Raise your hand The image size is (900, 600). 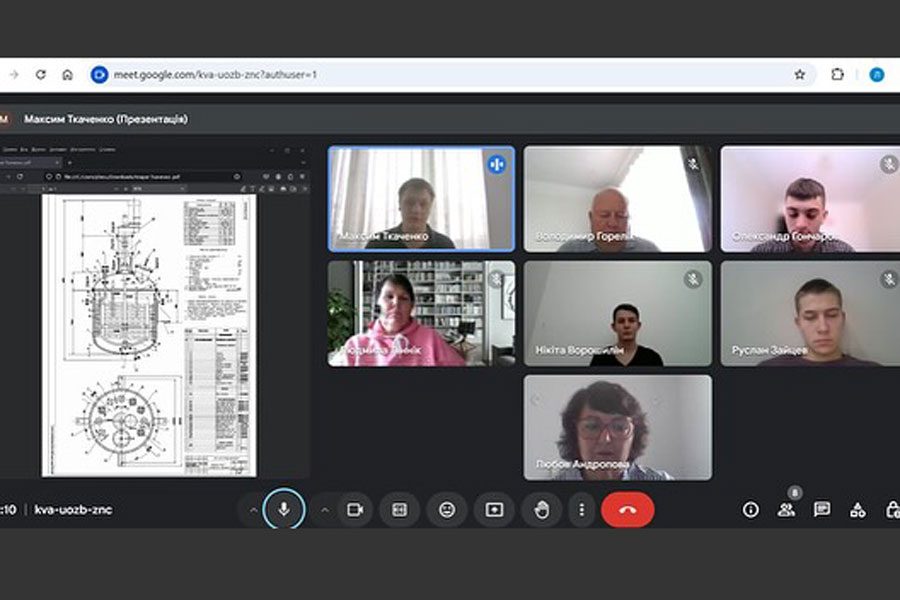(x=541, y=509)
